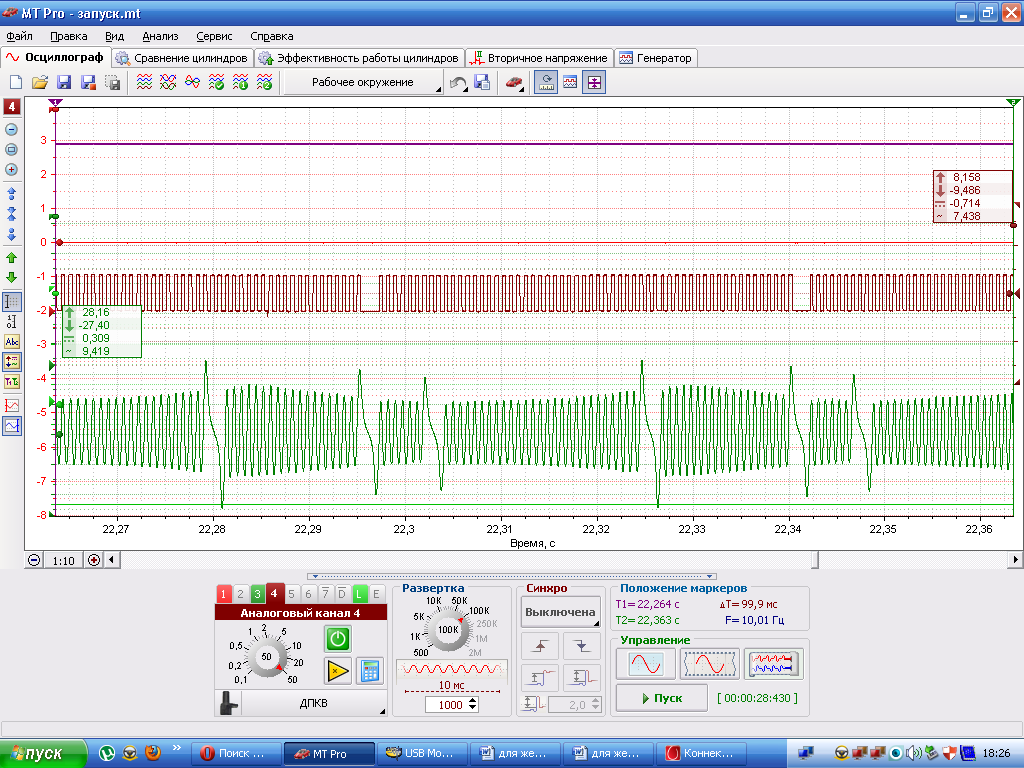Toggle the grid scale icon in left toolbar
Image resolution: width=1024 pixels, height=768 pixels.
coord(12,302)
